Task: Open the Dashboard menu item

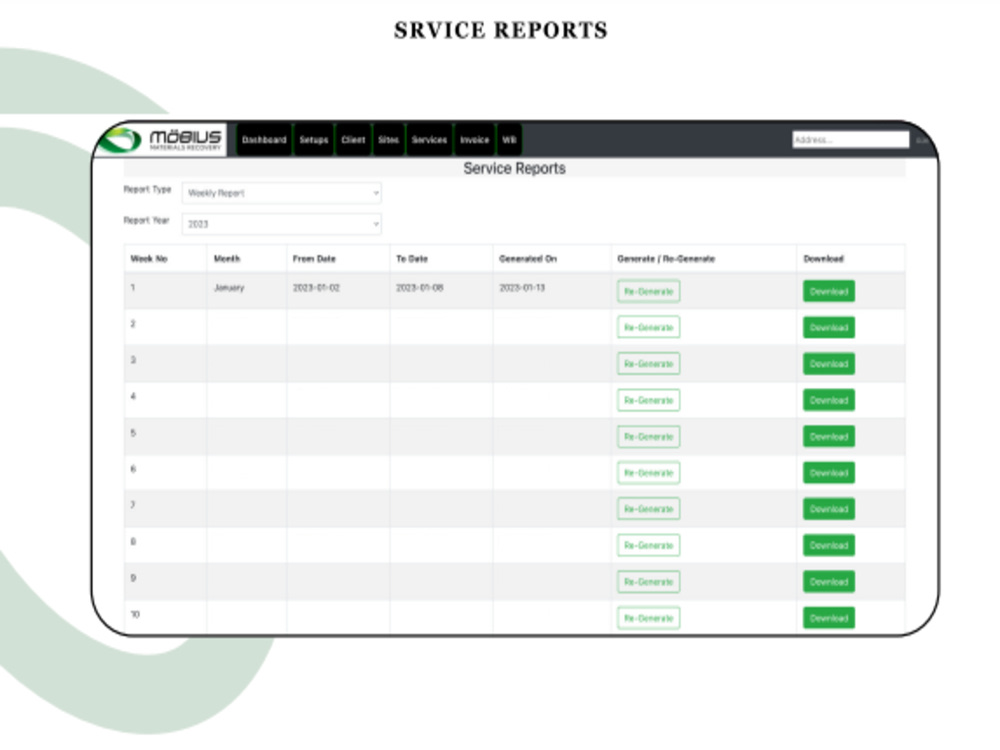Action: point(264,140)
